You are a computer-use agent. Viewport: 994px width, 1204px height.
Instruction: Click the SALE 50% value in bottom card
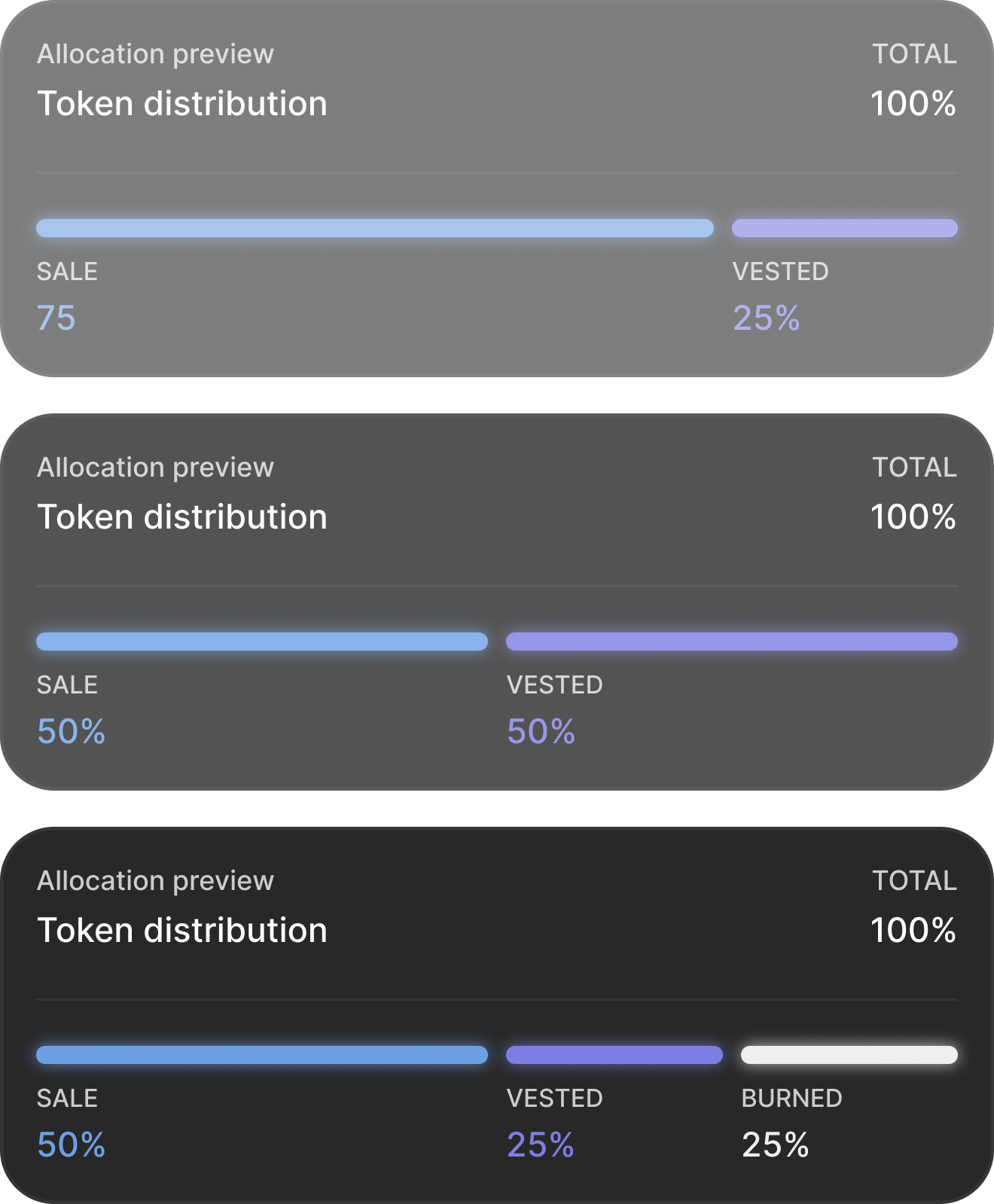pyautogui.click(x=72, y=1145)
